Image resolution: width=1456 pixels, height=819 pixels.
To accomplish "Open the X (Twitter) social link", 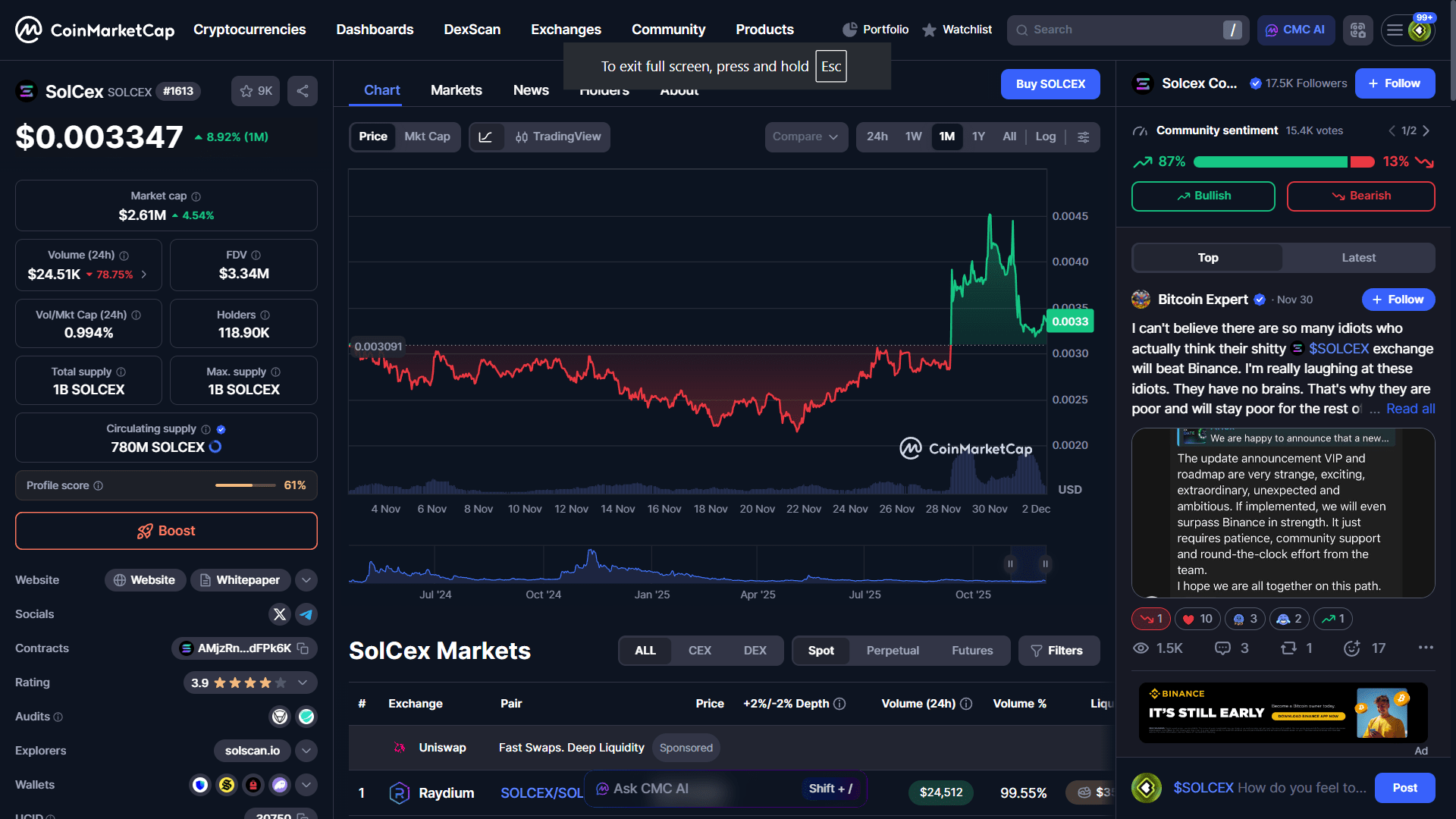I will (x=280, y=614).
